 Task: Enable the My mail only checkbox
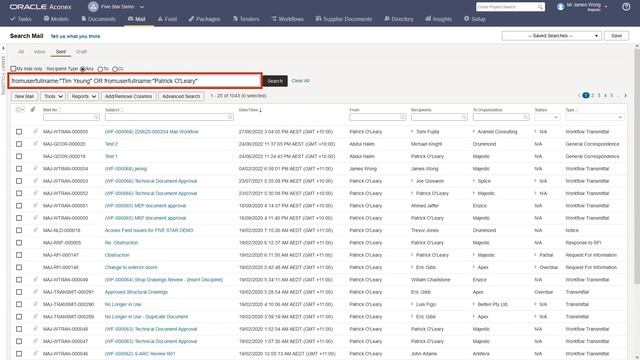click(13, 69)
